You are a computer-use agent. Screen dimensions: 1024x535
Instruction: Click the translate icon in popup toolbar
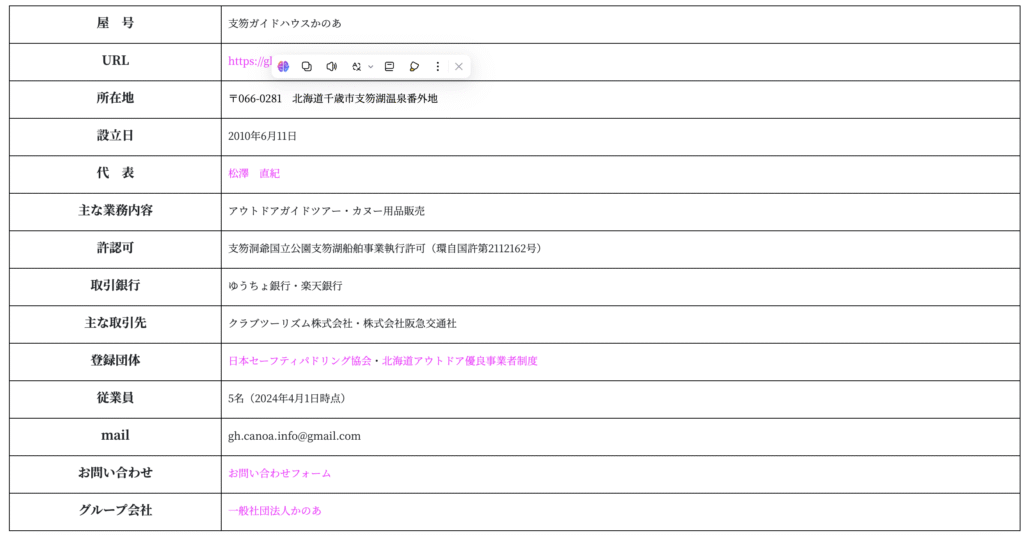tap(356, 67)
